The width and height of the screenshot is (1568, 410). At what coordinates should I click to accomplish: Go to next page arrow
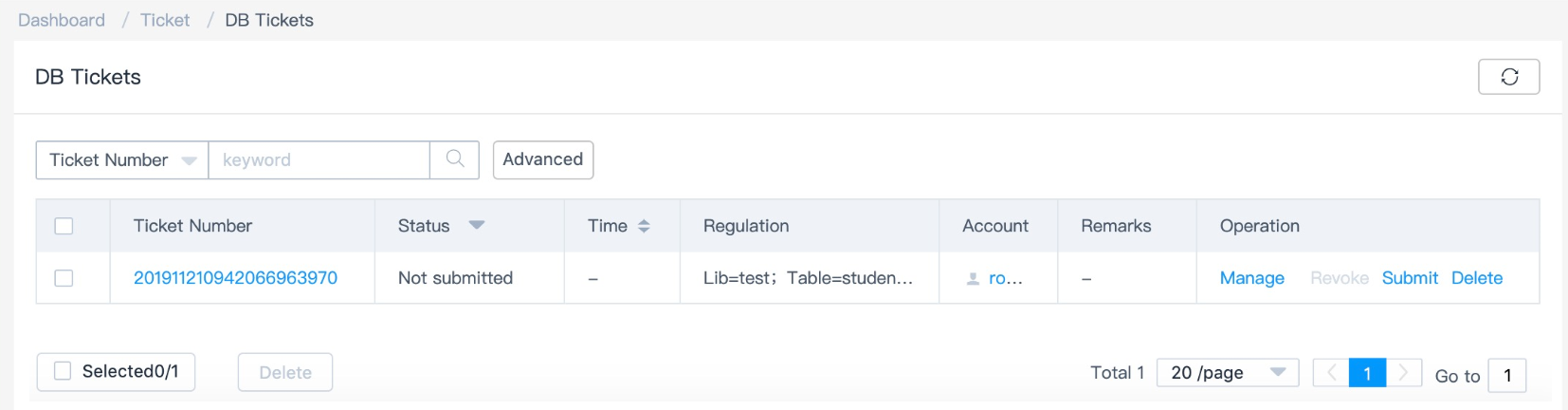(1403, 373)
